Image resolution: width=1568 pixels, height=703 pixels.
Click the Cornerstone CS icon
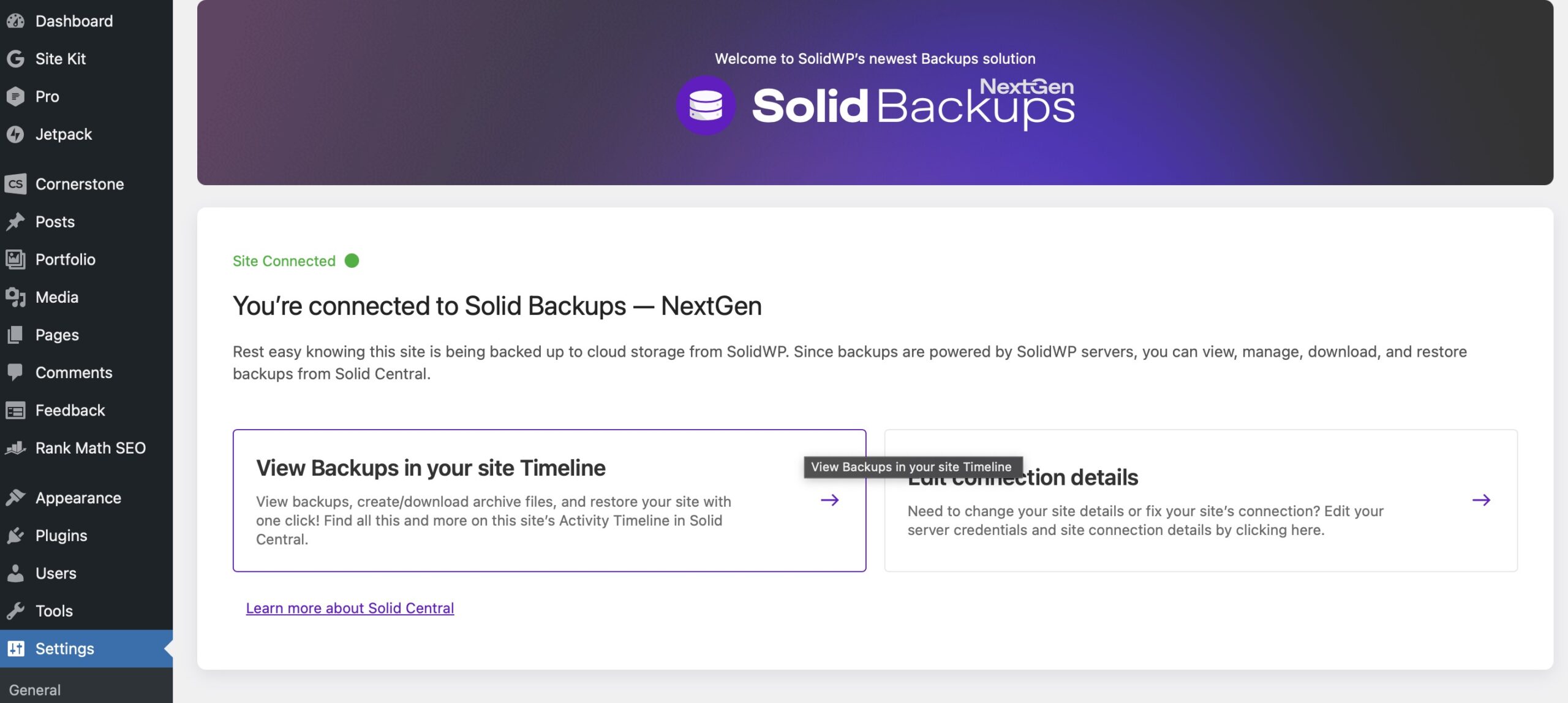click(15, 184)
